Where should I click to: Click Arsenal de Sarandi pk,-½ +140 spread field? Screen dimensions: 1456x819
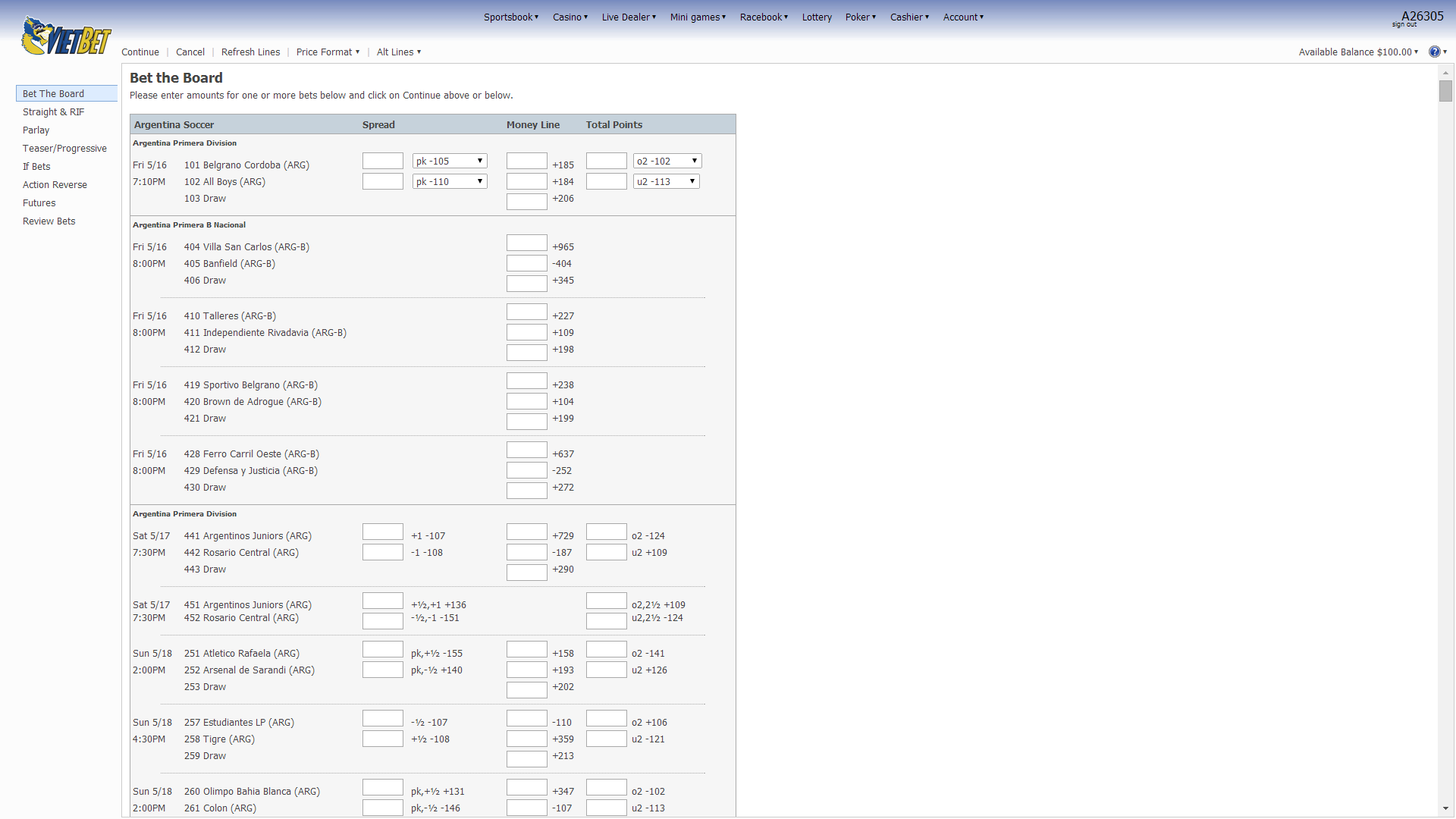[x=383, y=670]
